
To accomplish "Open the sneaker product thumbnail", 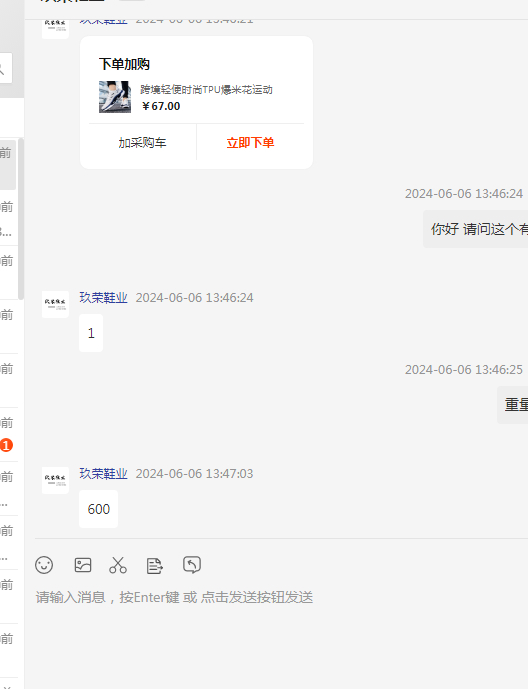I will tap(115, 97).
